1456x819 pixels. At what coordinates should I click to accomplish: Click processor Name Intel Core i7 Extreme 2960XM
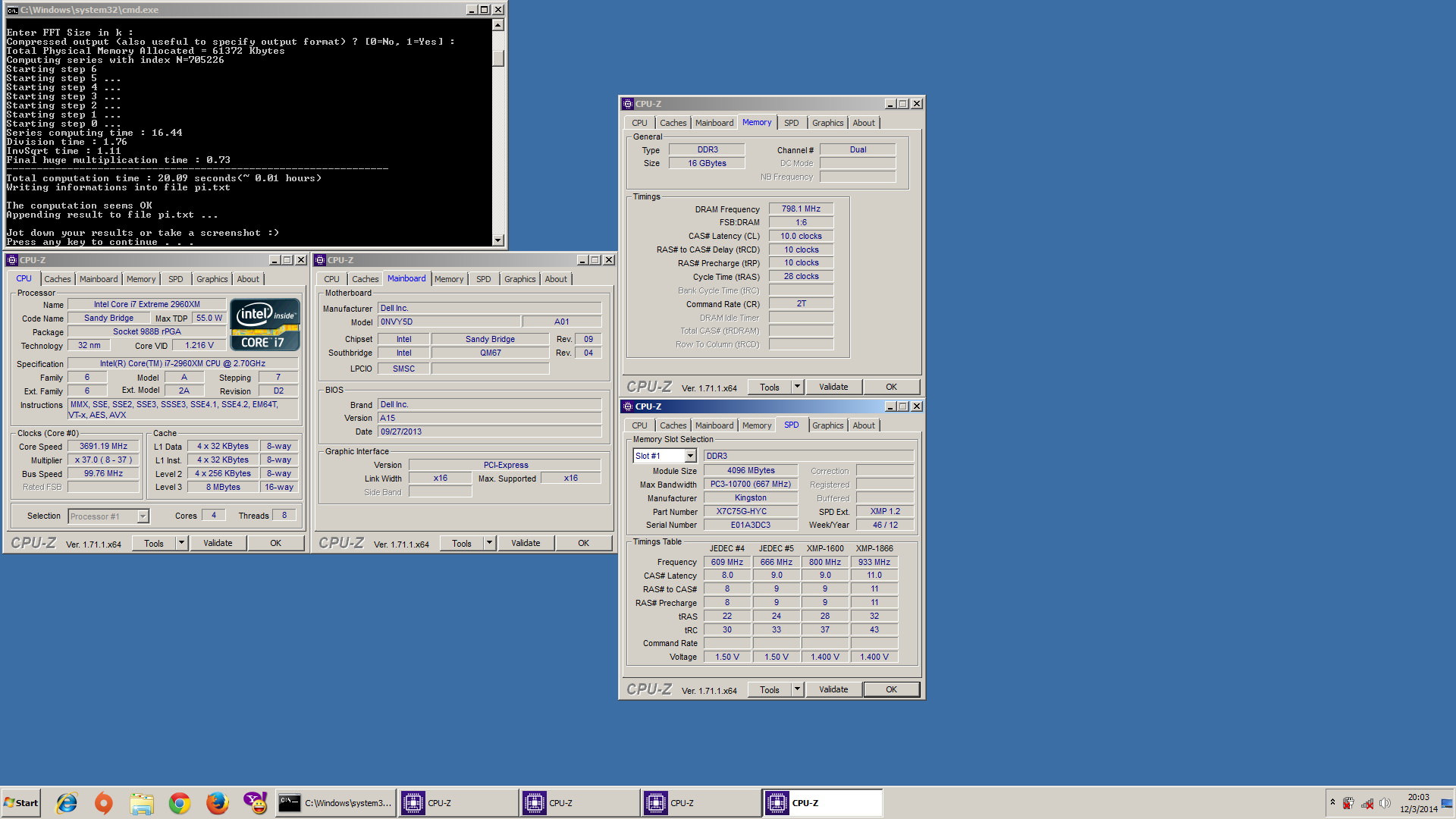pos(147,304)
